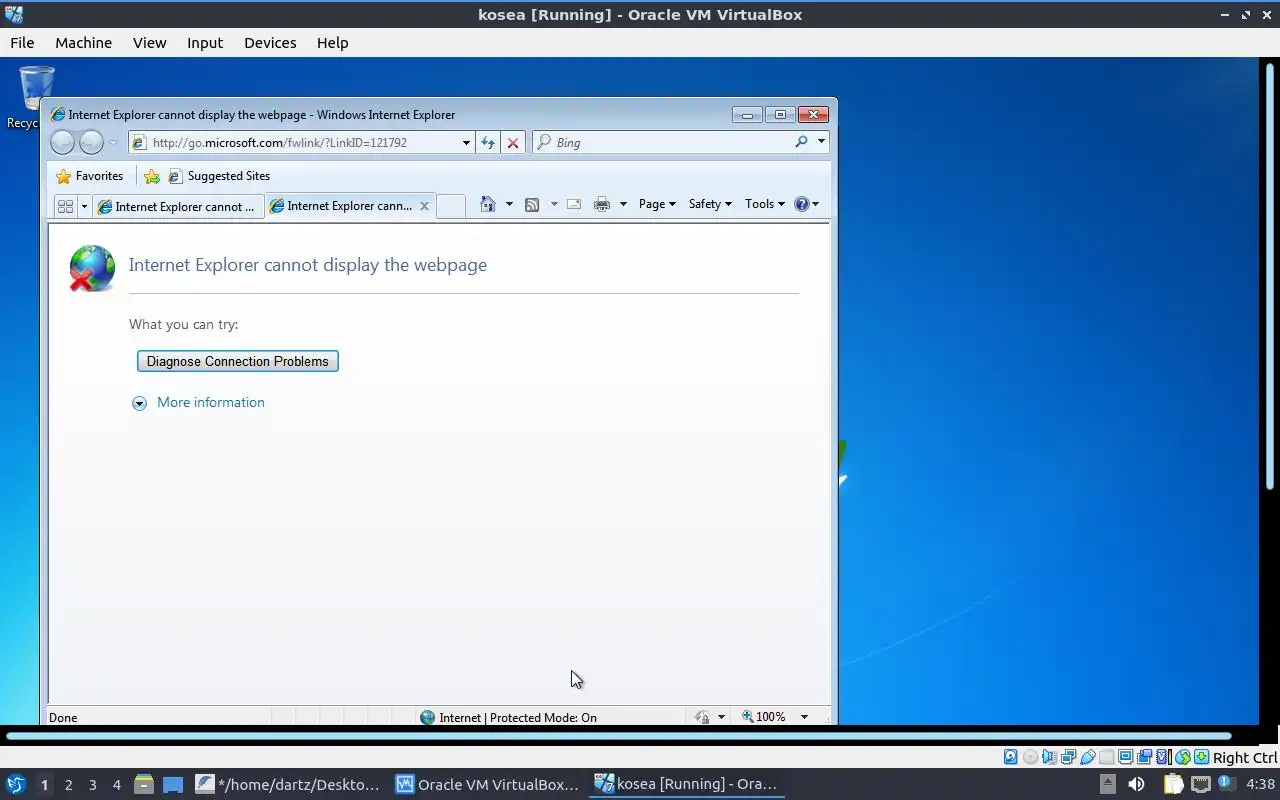Click the VirtualBox network status icon

click(1068, 757)
